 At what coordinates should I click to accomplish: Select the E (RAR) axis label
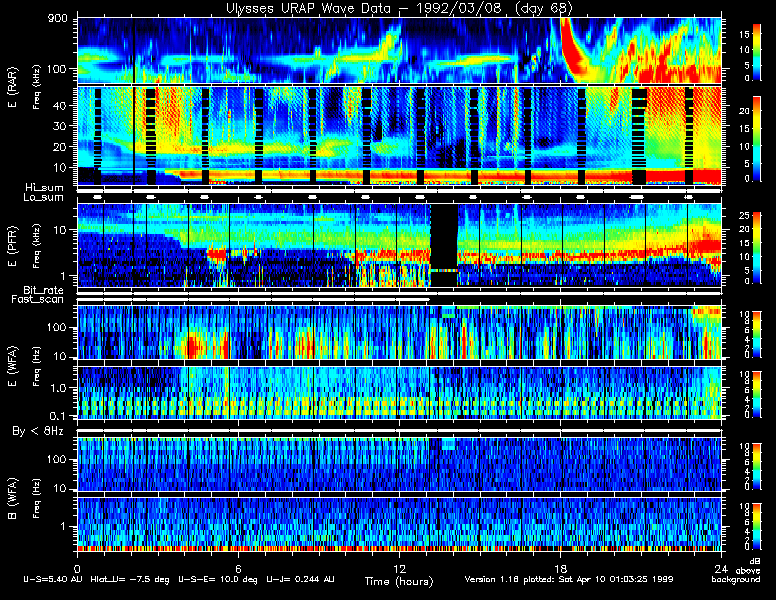(13, 87)
